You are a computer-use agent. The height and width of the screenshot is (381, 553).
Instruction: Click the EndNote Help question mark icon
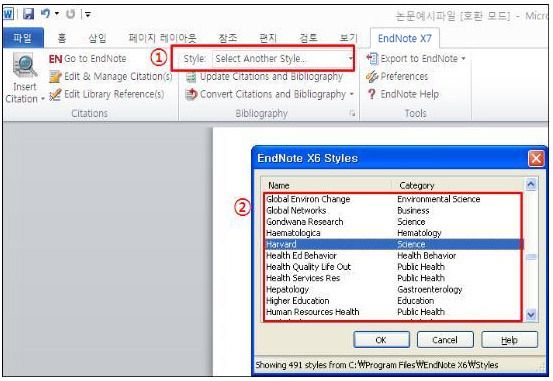tap(371, 94)
